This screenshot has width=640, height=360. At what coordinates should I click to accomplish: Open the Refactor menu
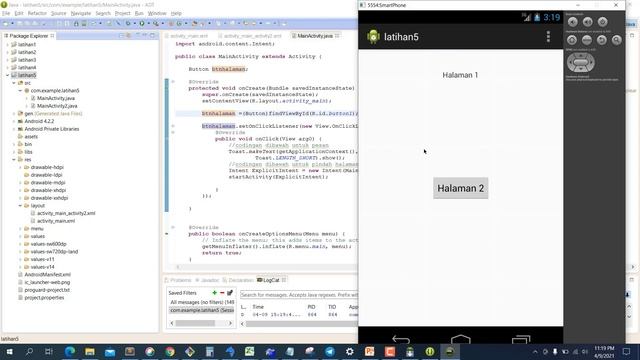(x=37, y=13)
